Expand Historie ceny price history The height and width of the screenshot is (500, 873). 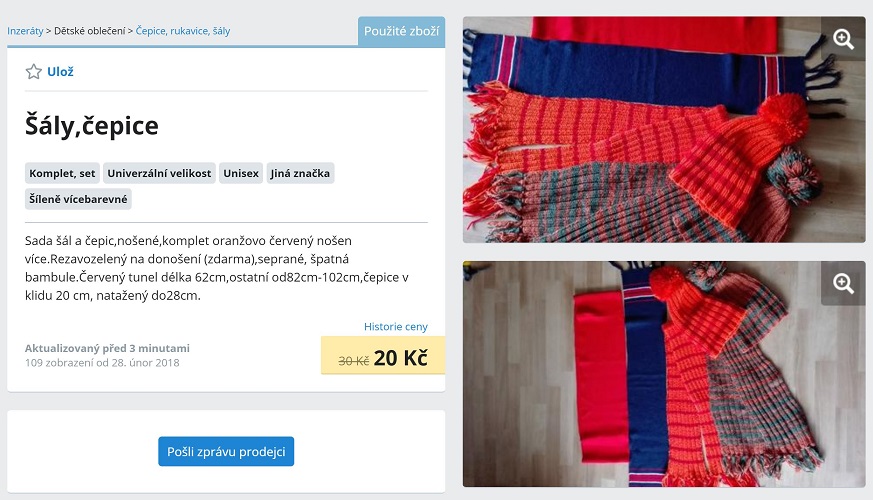click(396, 326)
